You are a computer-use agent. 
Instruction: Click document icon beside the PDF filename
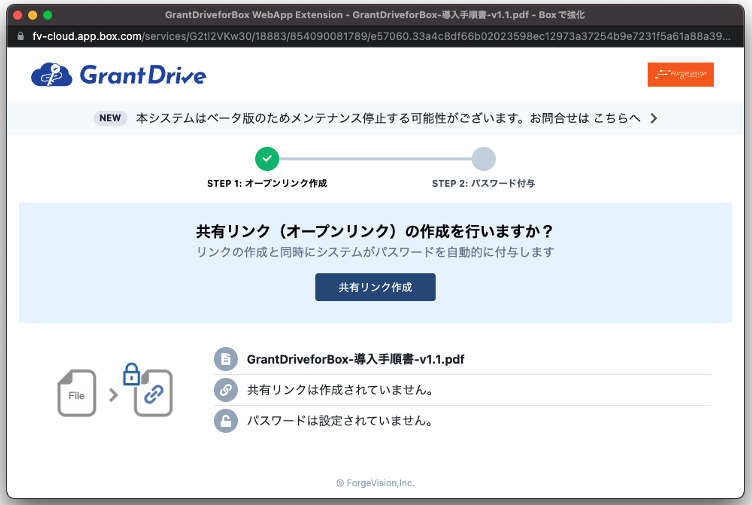pyautogui.click(x=226, y=359)
